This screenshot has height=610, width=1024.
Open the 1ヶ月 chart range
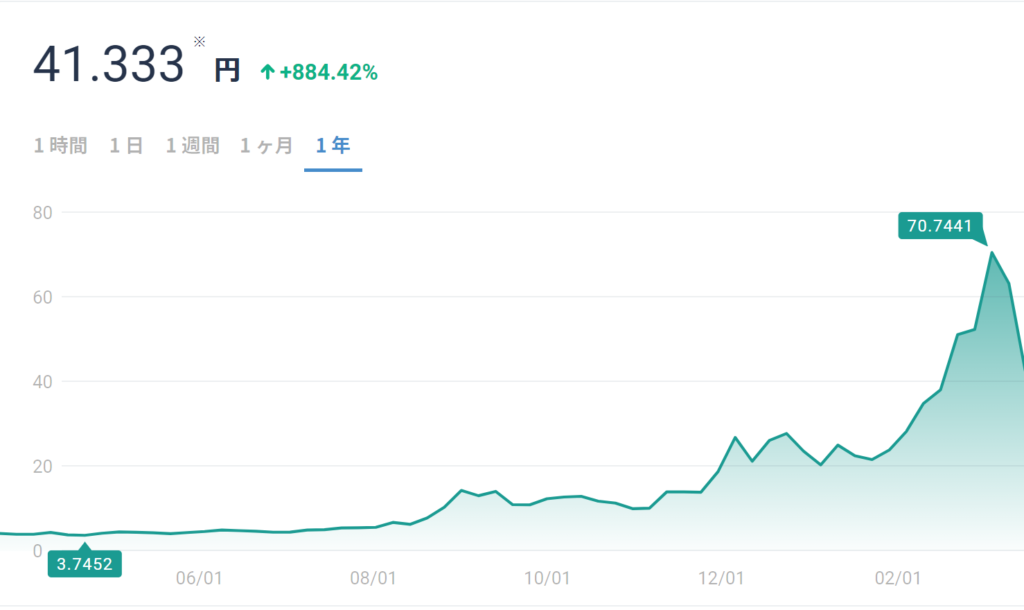[x=266, y=146]
